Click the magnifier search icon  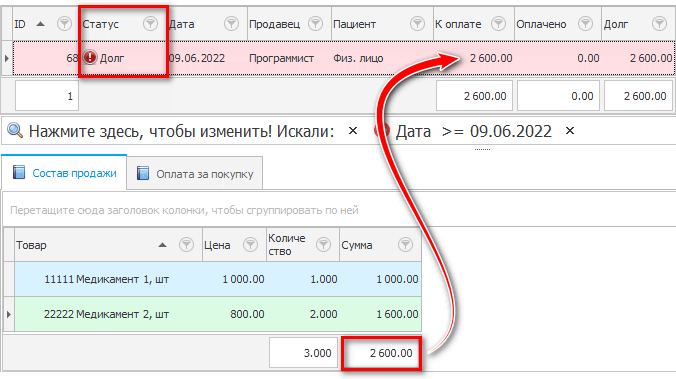pyautogui.click(x=15, y=130)
